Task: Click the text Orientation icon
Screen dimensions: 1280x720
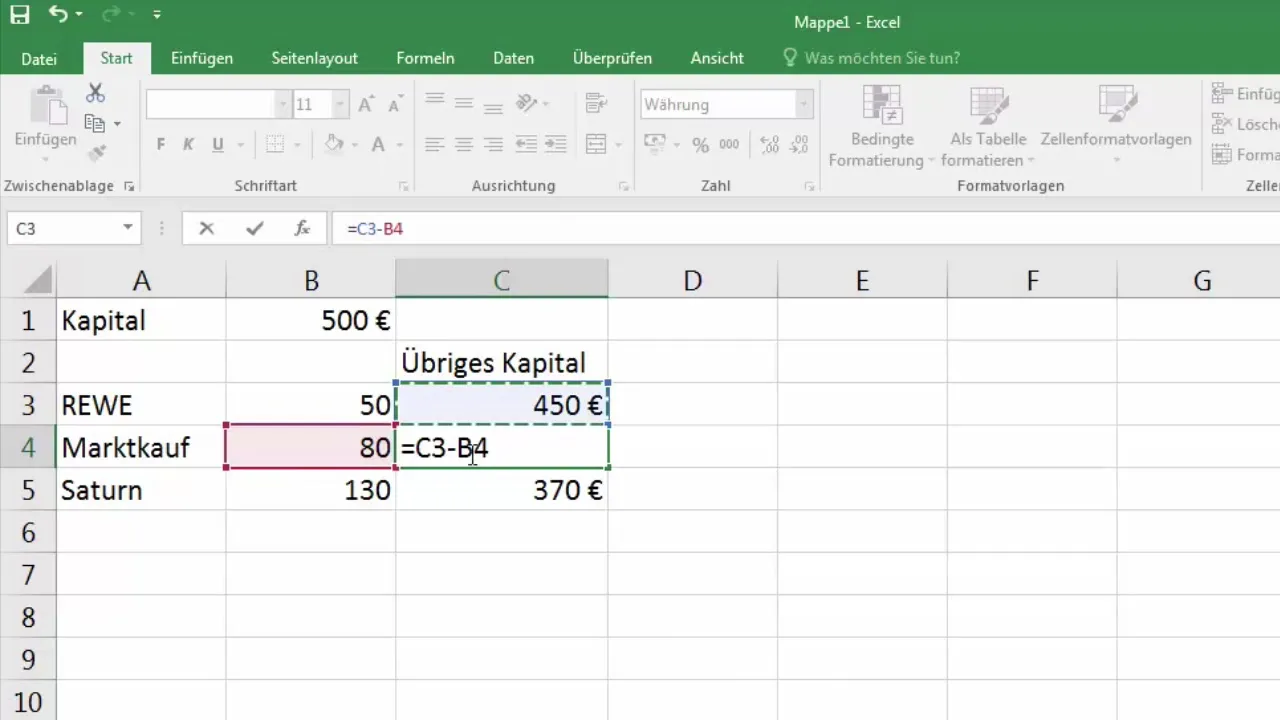Action: pyautogui.click(x=526, y=103)
